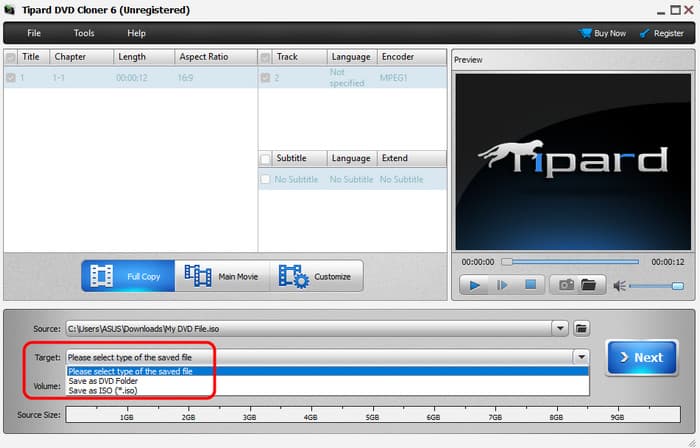700x448 pixels.
Task: Browse for source with folder icon
Action: pos(581,329)
